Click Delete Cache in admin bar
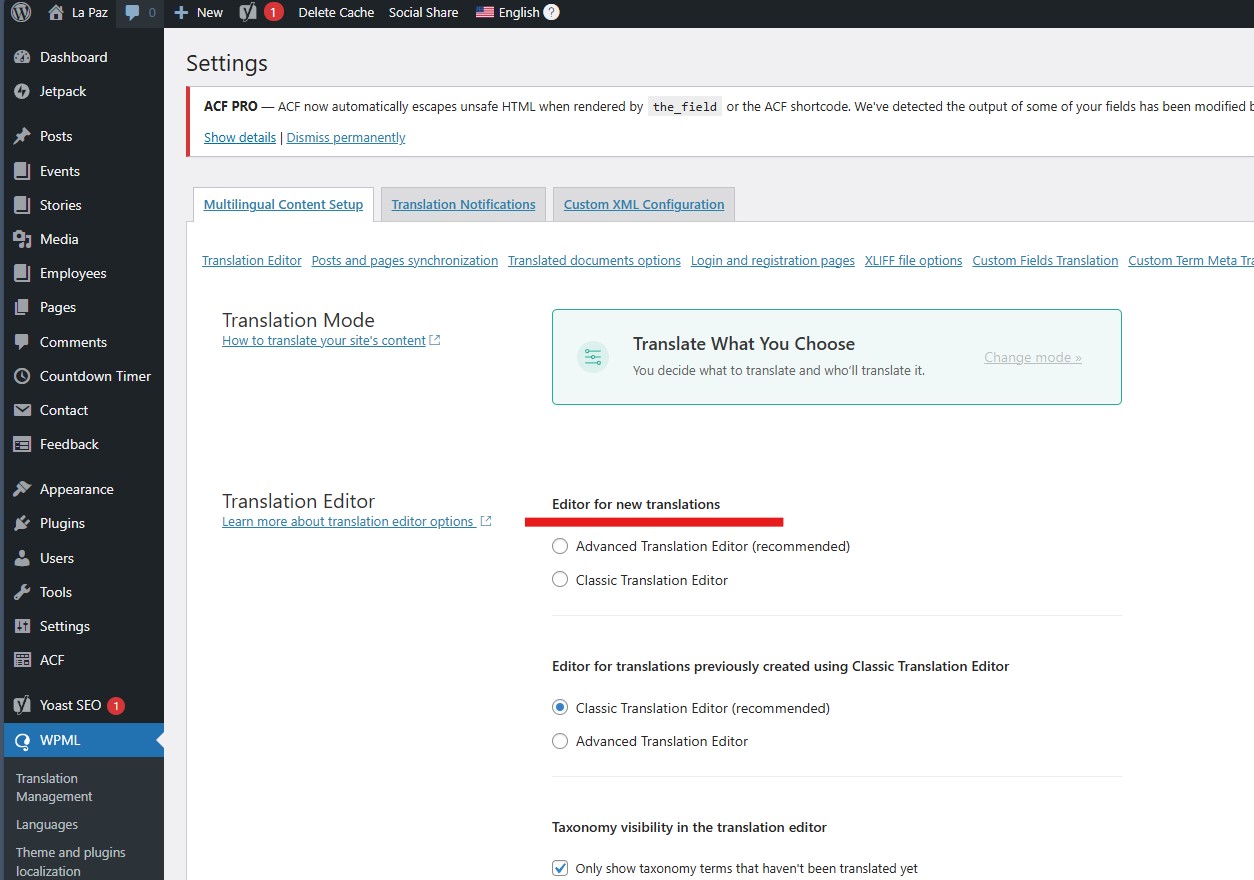The image size is (1254, 880). pos(336,13)
